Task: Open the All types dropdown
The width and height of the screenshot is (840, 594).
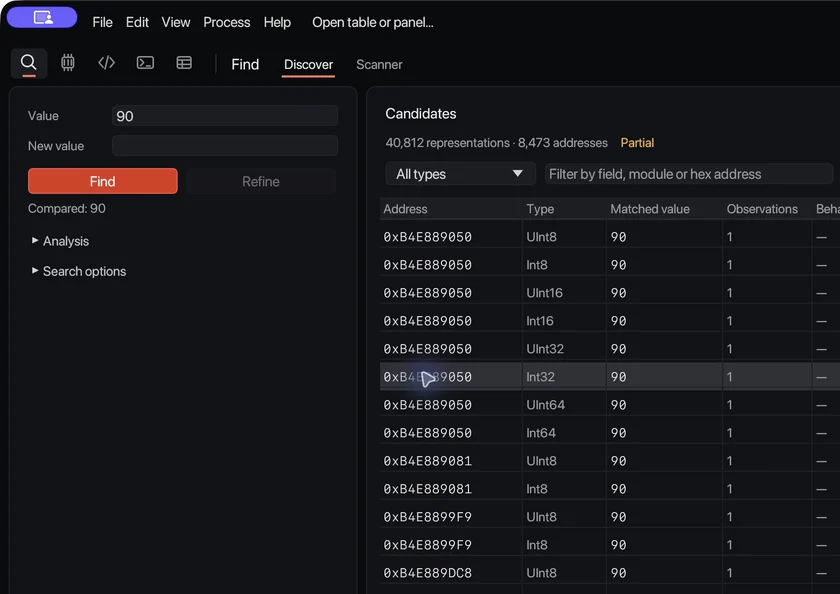Action: pyautogui.click(x=460, y=174)
